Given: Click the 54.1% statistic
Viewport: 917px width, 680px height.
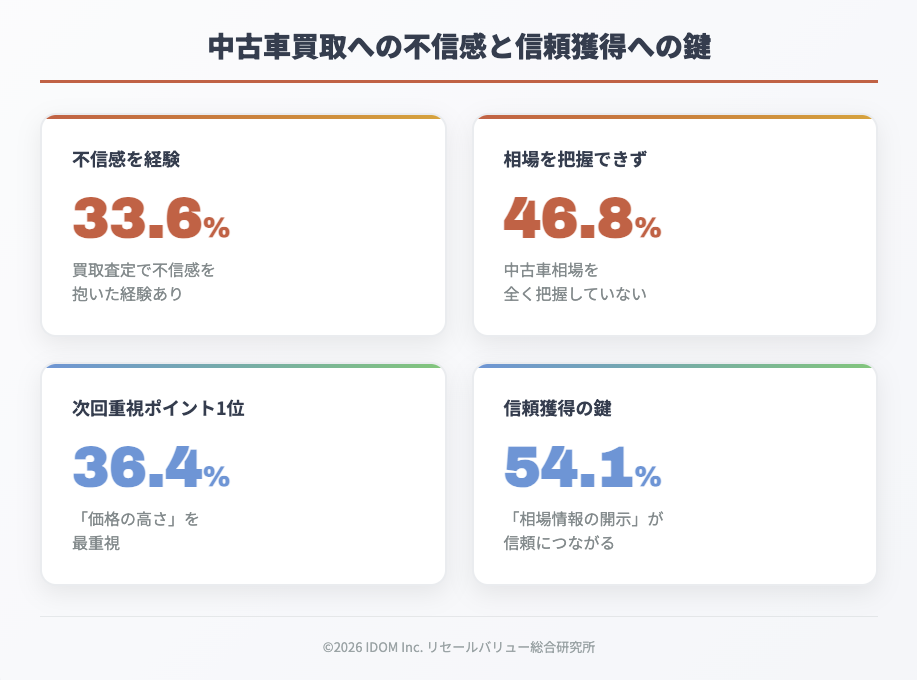Looking at the screenshot, I should (x=582, y=466).
